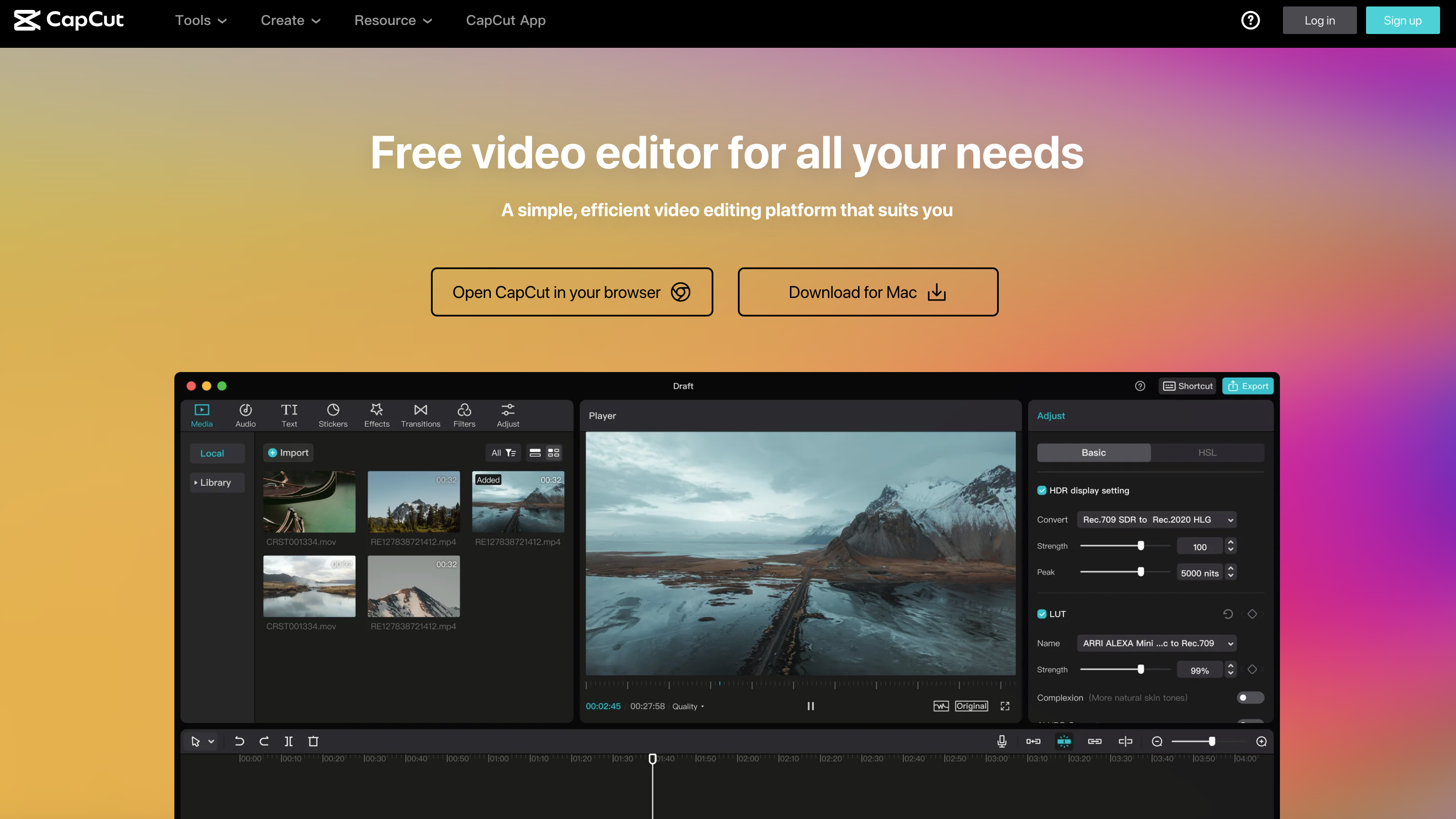
Task: Toggle the auto snapping icon in timeline
Action: point(1064,741)
